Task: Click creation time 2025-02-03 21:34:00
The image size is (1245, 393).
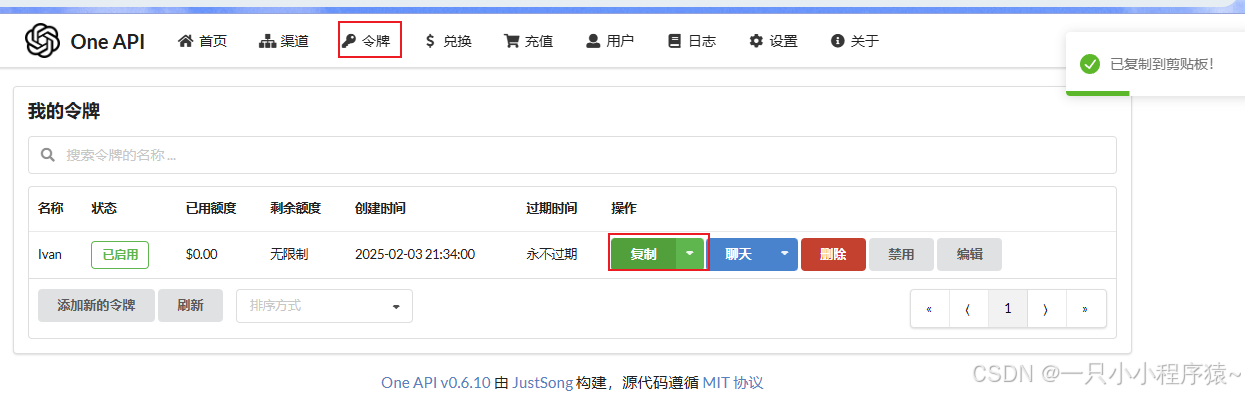Action: coord(415,254)
